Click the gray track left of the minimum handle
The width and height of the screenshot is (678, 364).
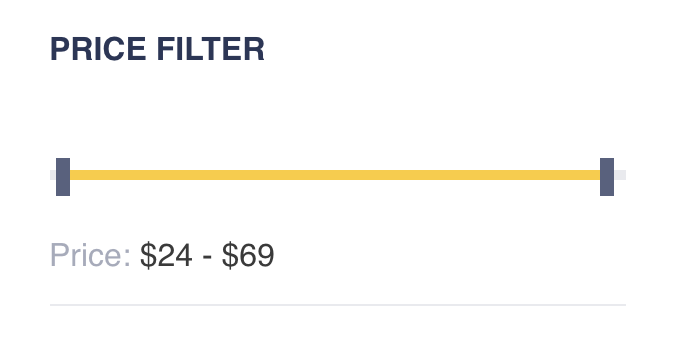pyautogui.click(x=53, y=175)
